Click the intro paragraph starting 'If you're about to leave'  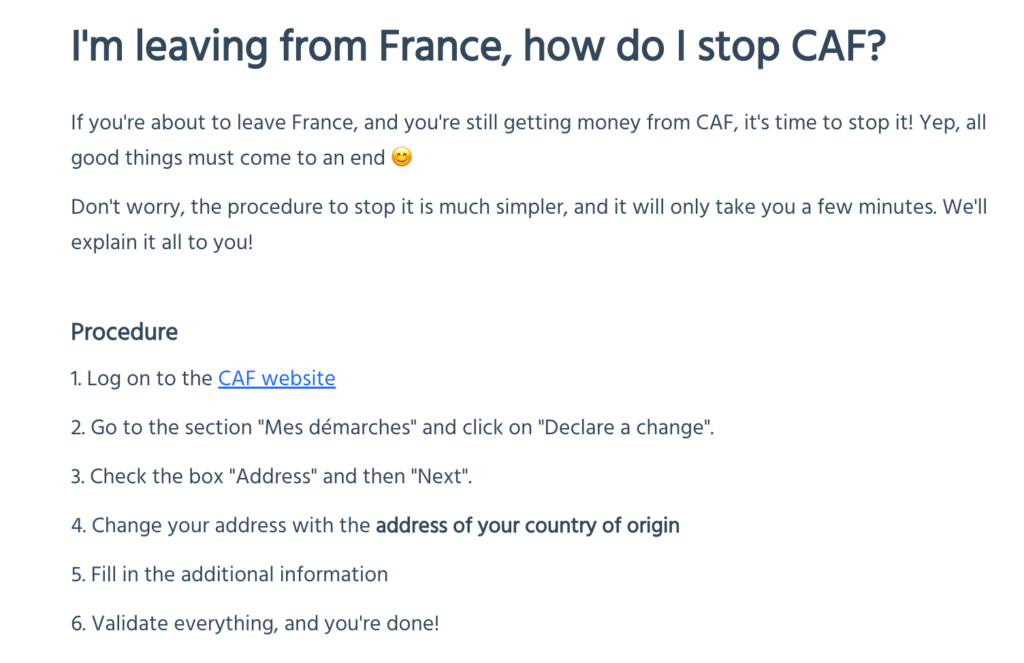pos(528,140)
